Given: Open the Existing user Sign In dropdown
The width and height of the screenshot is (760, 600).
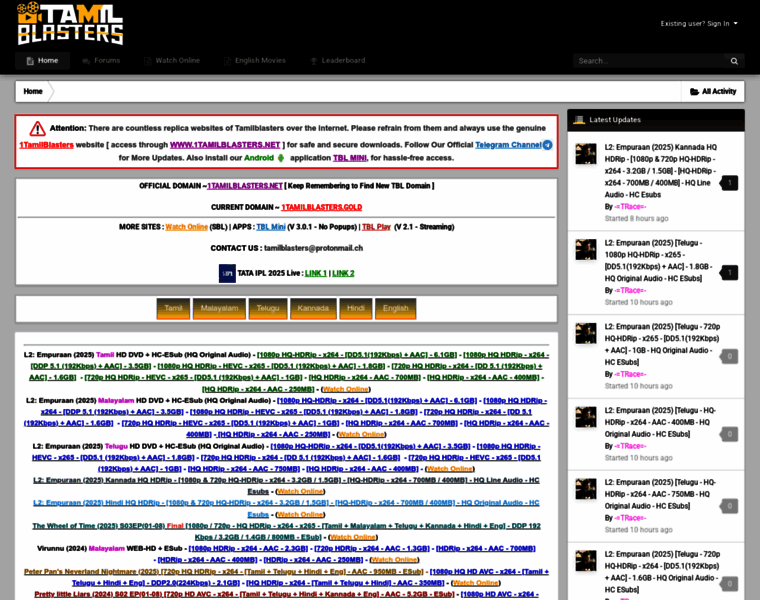Looking at the screenshot, I should [x=699, y=23].
